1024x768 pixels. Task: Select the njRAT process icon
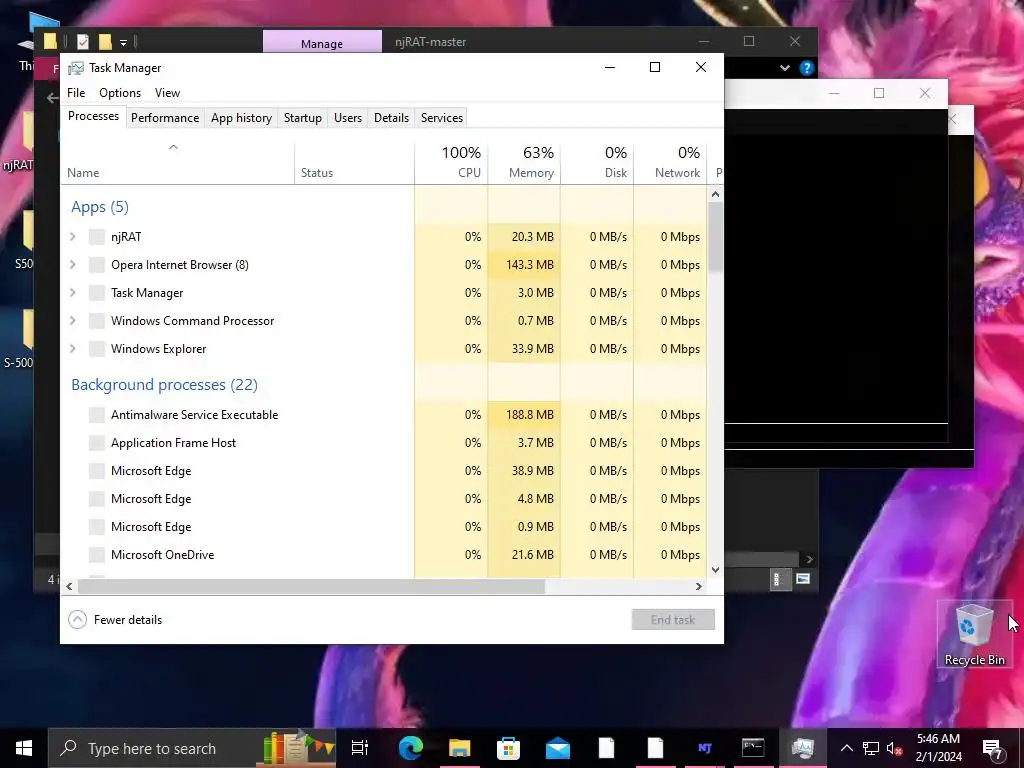[x=97, y=236]
